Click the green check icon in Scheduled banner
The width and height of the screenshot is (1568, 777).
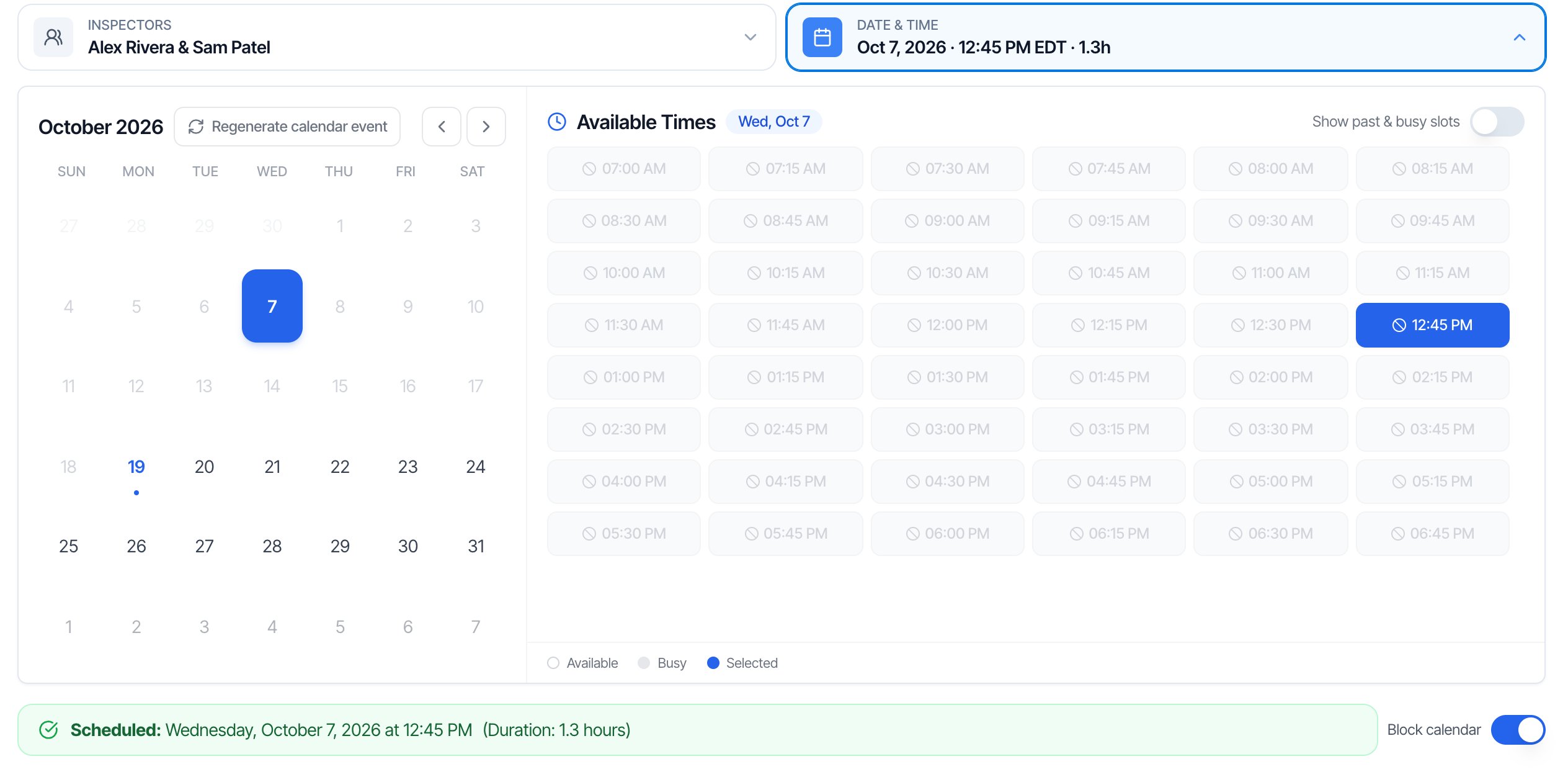(49, 730)
